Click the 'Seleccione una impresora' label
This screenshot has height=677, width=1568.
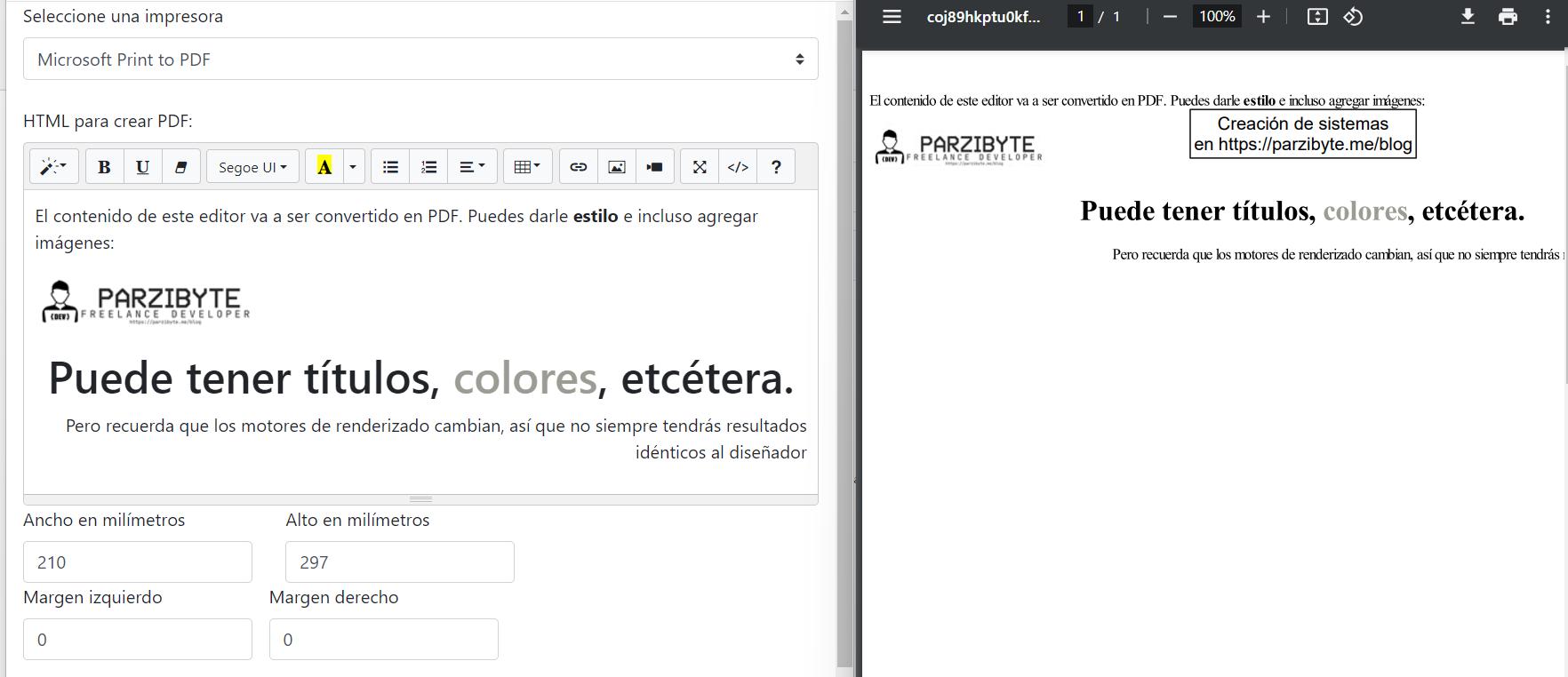pyautogui.click(x=123, y=17)
